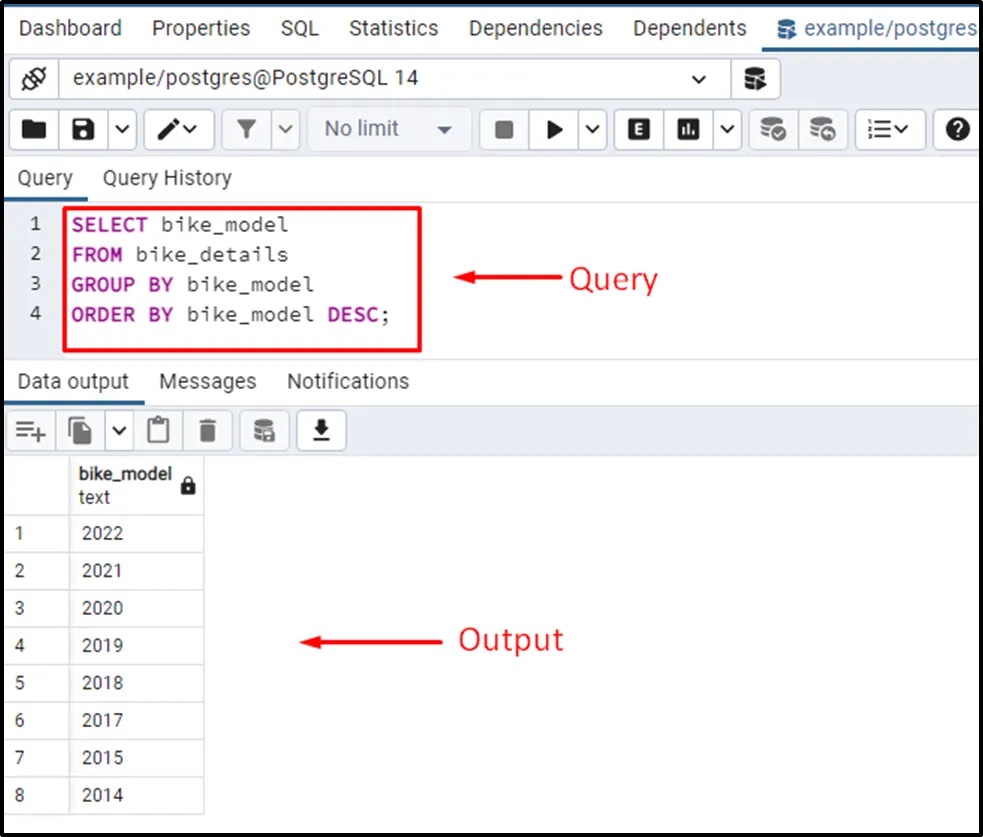The height and width of the screenshot is (837, 983).
Task: Click the Explain query icon
Action: [639, 129]
